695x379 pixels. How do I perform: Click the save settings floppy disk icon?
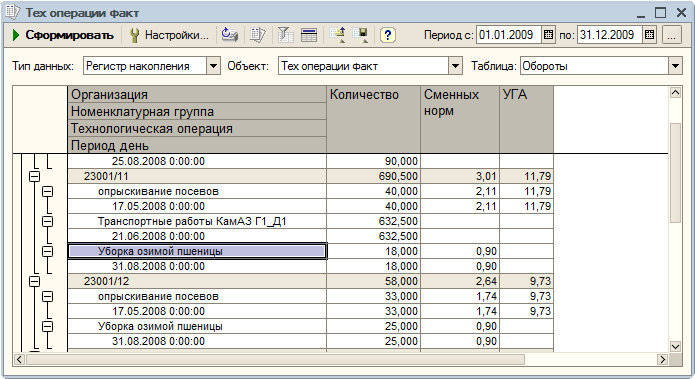(360, 35)
